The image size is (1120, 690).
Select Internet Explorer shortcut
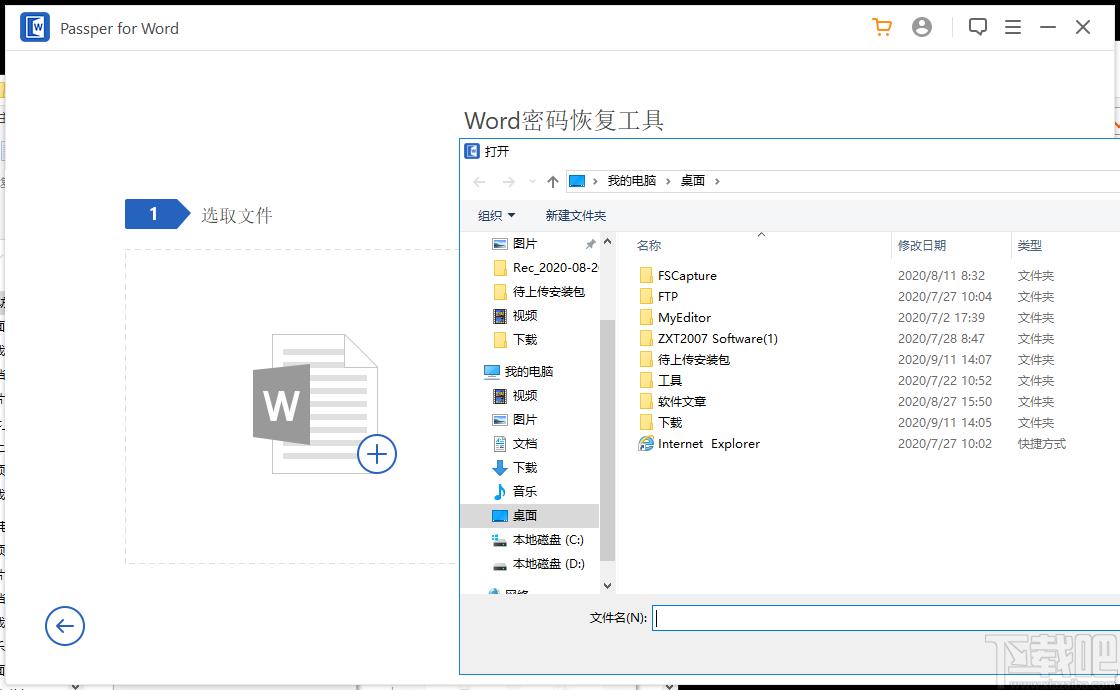pos(699,444)
